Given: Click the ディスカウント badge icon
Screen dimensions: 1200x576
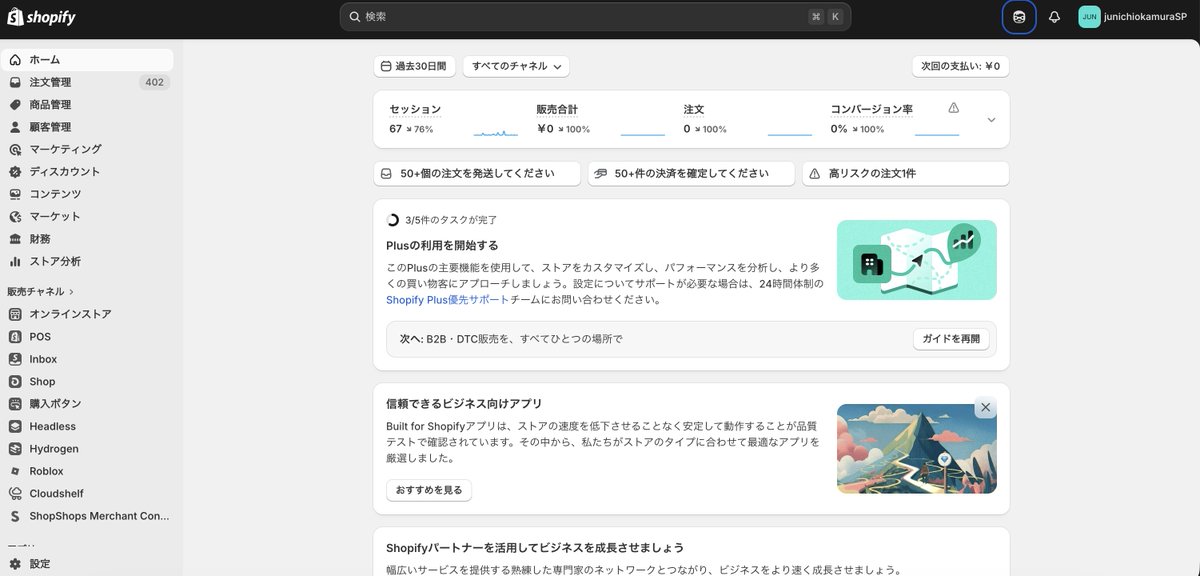Looking at the screenshot, I should click(15, 172).
